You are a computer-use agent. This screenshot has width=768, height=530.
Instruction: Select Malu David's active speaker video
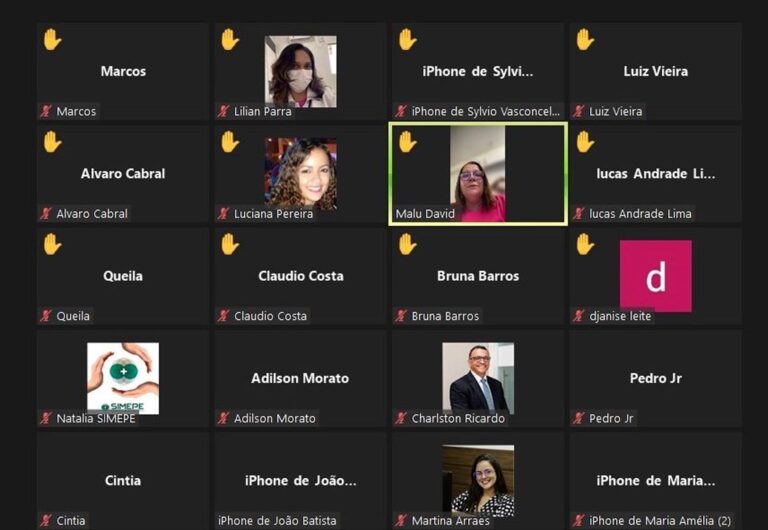[x=478, y=174]
